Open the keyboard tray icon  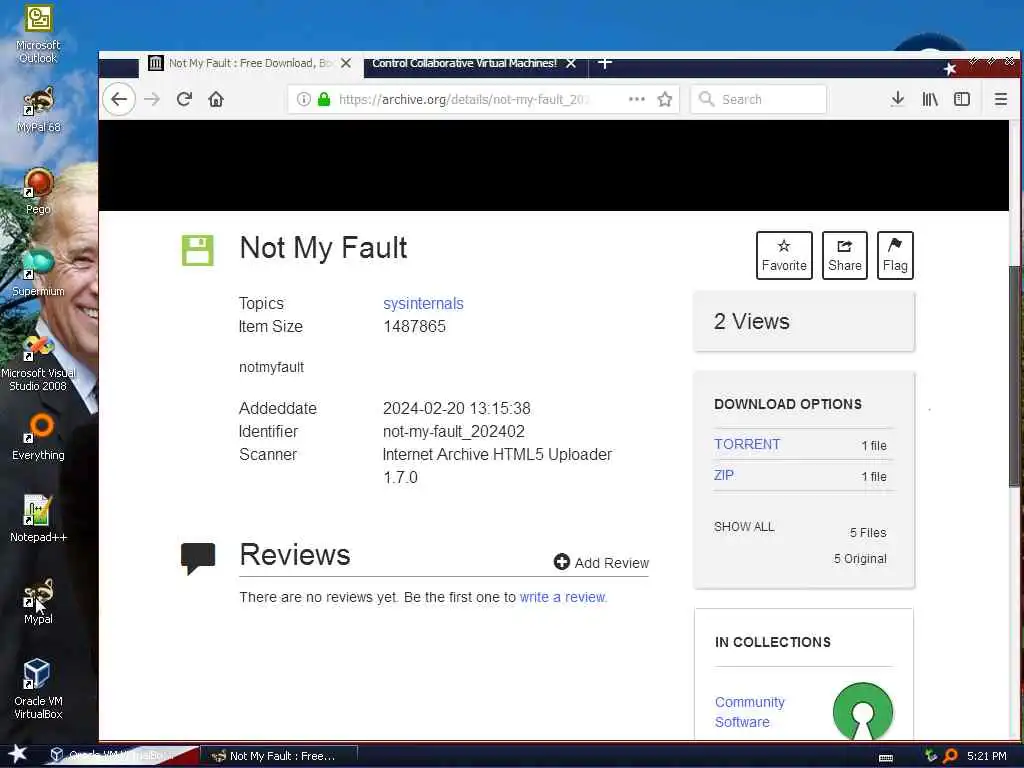click(x=886, y=758)
